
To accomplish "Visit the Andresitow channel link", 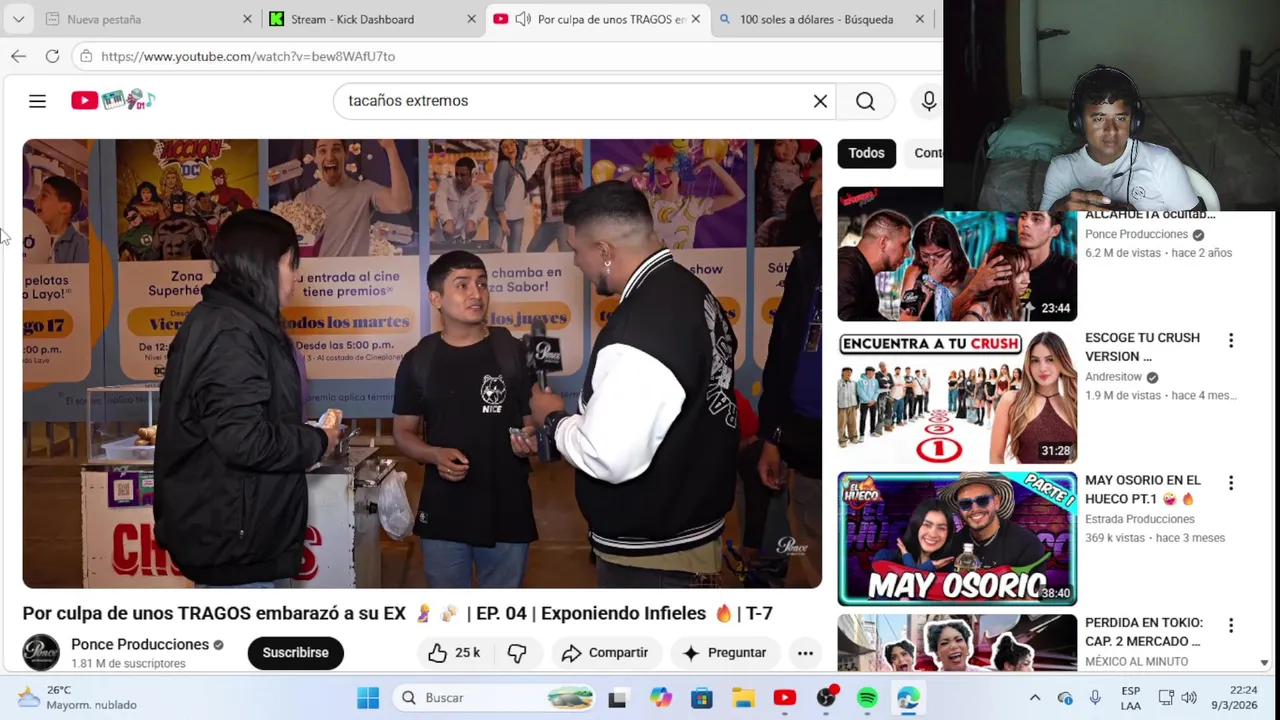I will click(x=1113, y=377).
